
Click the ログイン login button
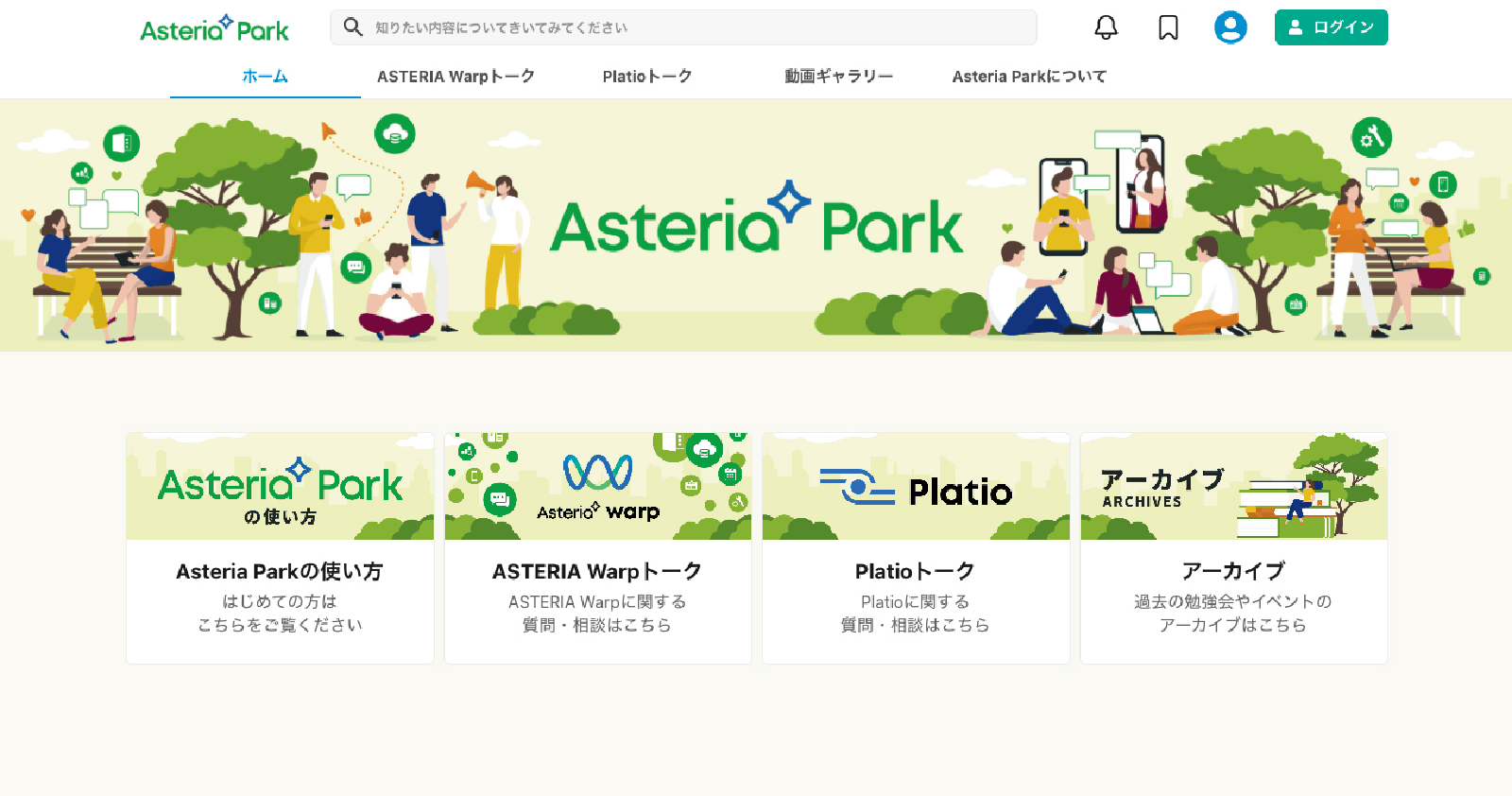pyautogui.click(x=1331, y=27)
